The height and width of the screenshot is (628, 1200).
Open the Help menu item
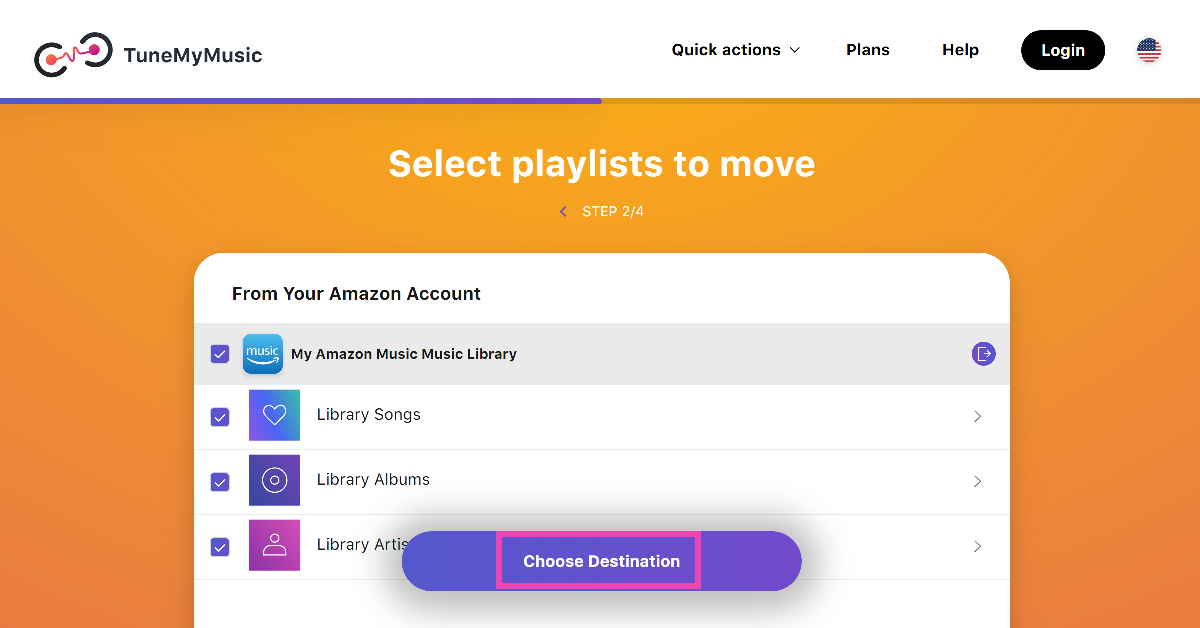(x=960, y=50)
